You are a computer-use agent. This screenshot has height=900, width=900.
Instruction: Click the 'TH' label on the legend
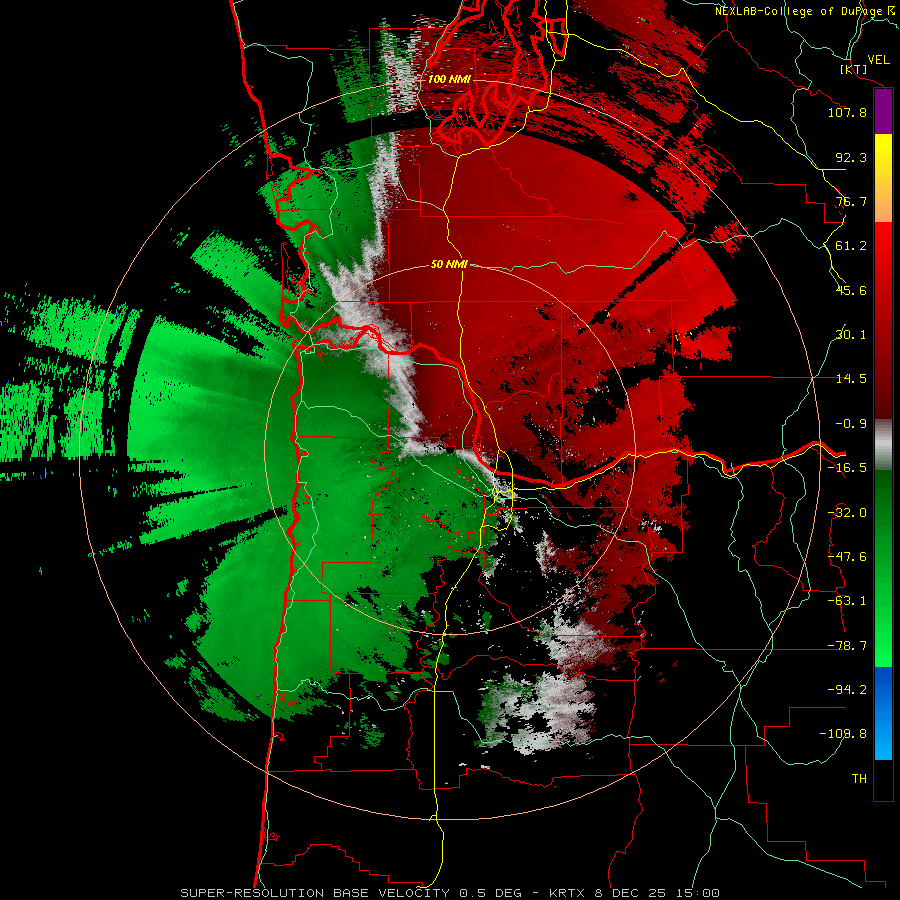click(859, 779)
